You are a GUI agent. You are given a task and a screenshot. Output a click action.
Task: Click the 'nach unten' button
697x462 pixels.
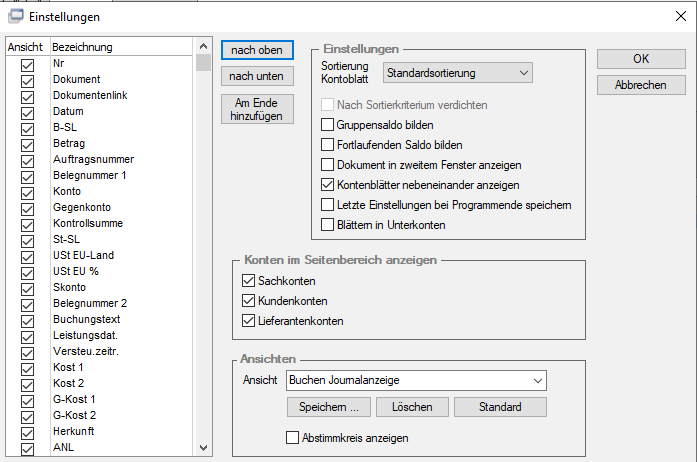[257, 76]
